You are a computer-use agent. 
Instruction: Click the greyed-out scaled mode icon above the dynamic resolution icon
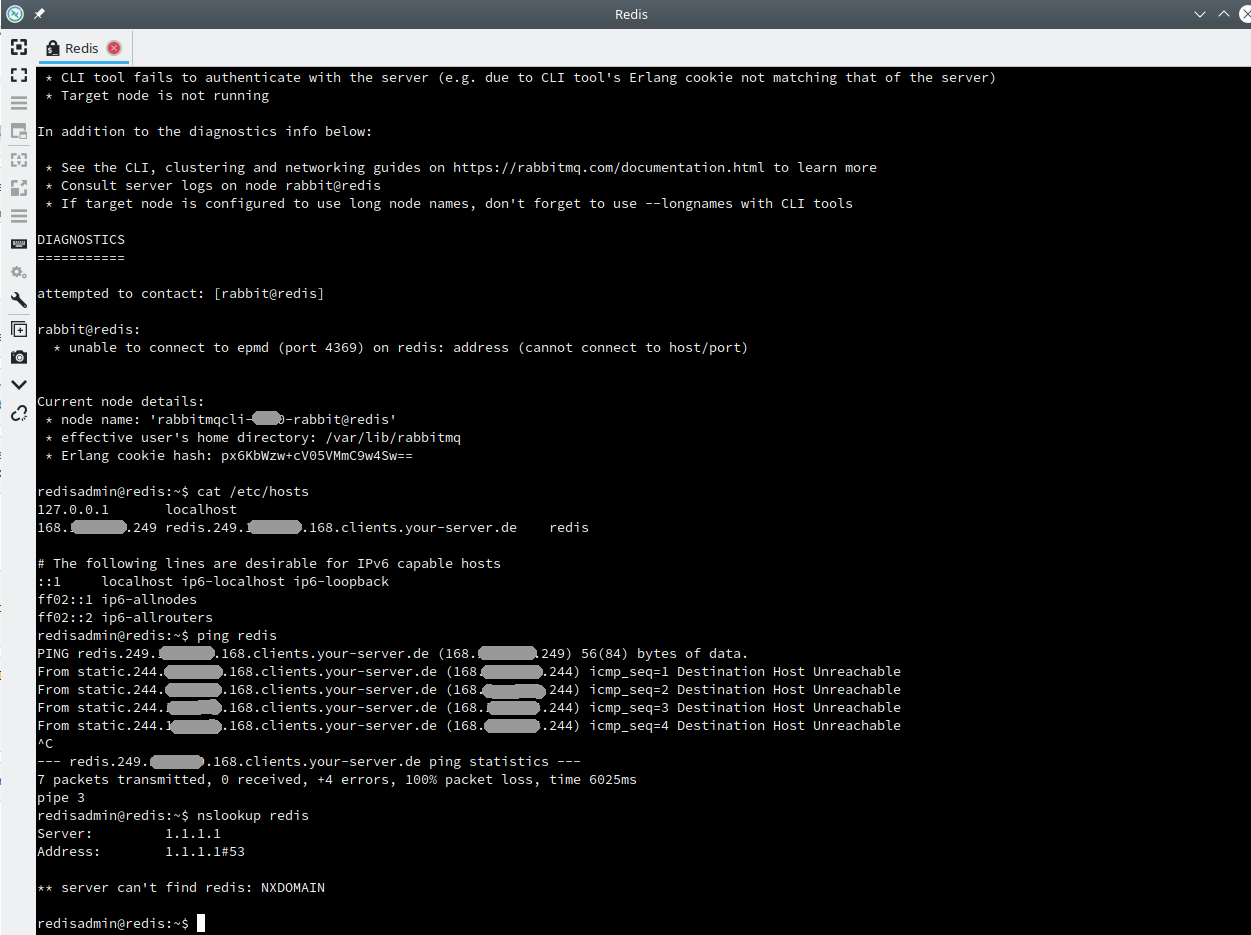tap(18, 159)
